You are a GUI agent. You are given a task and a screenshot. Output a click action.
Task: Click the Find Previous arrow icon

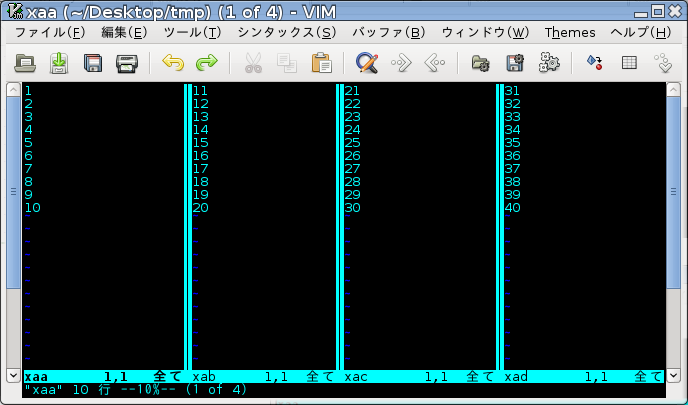click(435, 63)
